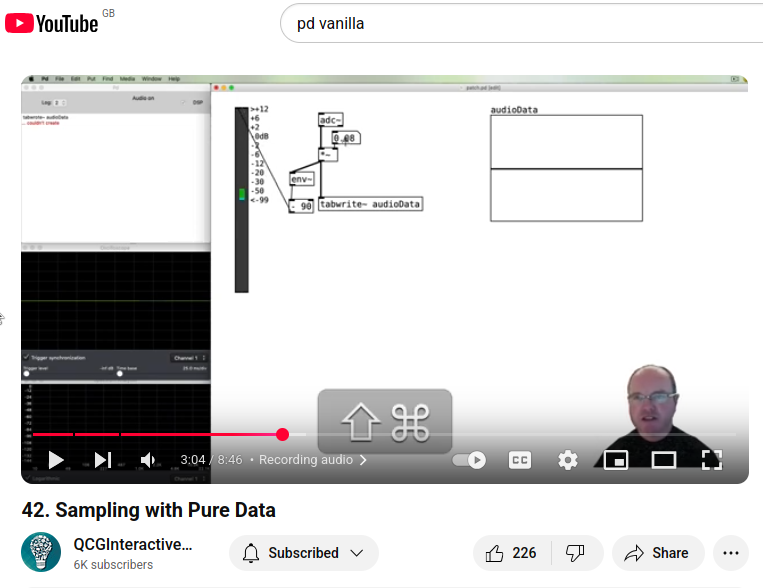Open the Pd Put menu in video
The image size is (763, 588).
(x=91, y=79)
